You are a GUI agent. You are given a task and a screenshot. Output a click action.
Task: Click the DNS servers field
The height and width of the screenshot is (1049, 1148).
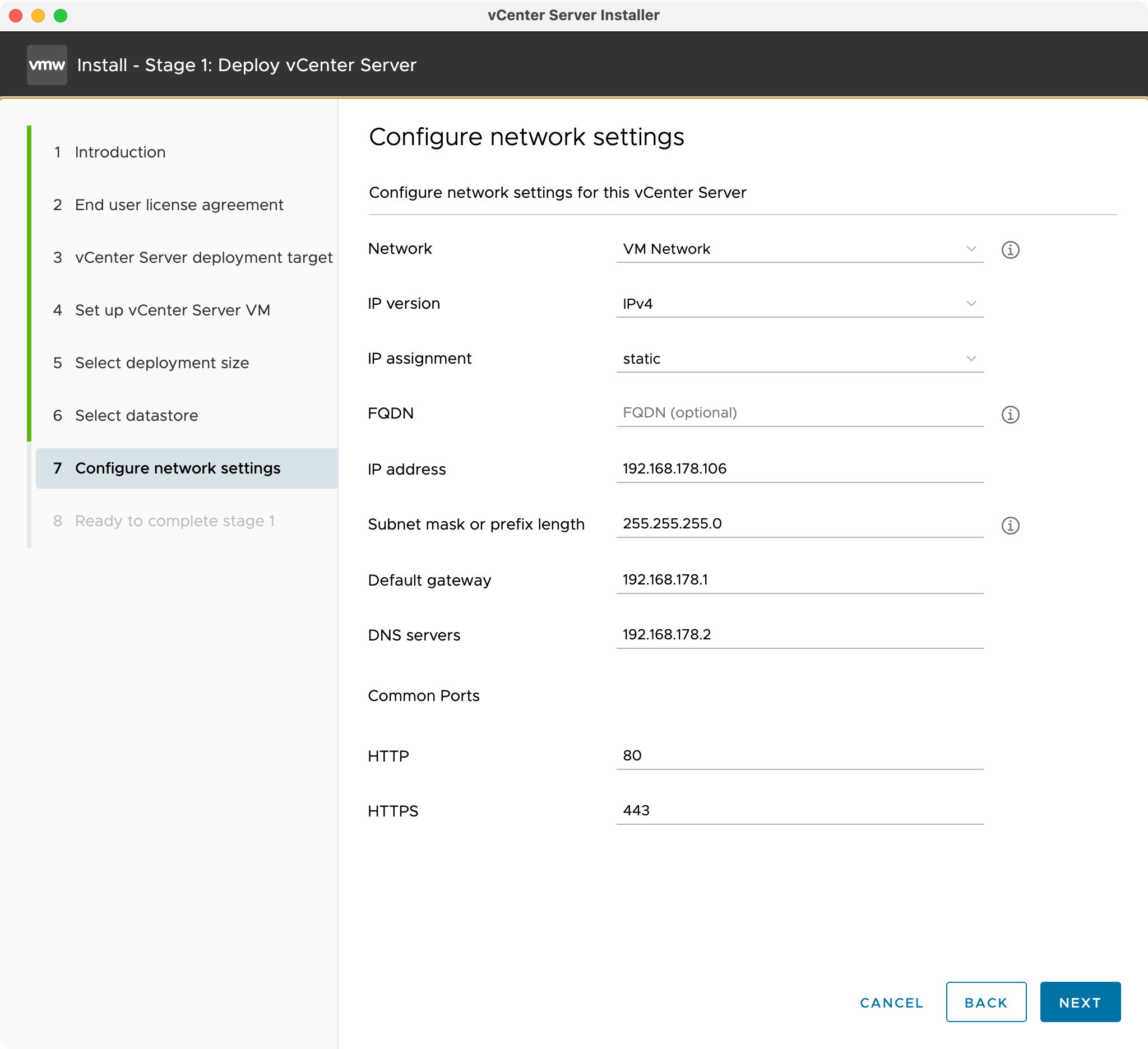tap(799, 634)
